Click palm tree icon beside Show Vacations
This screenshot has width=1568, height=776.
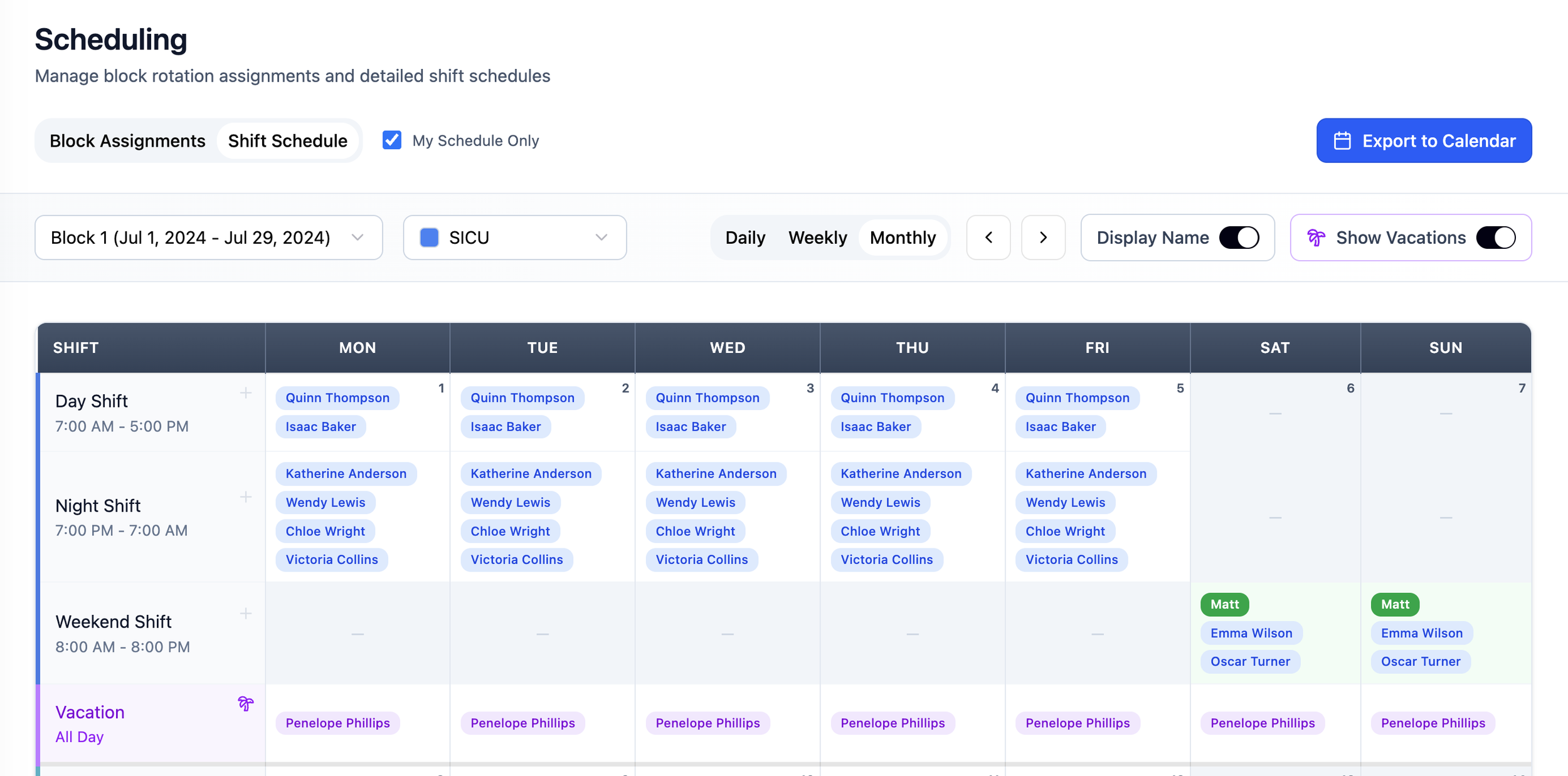click(x=1316, y=238)
